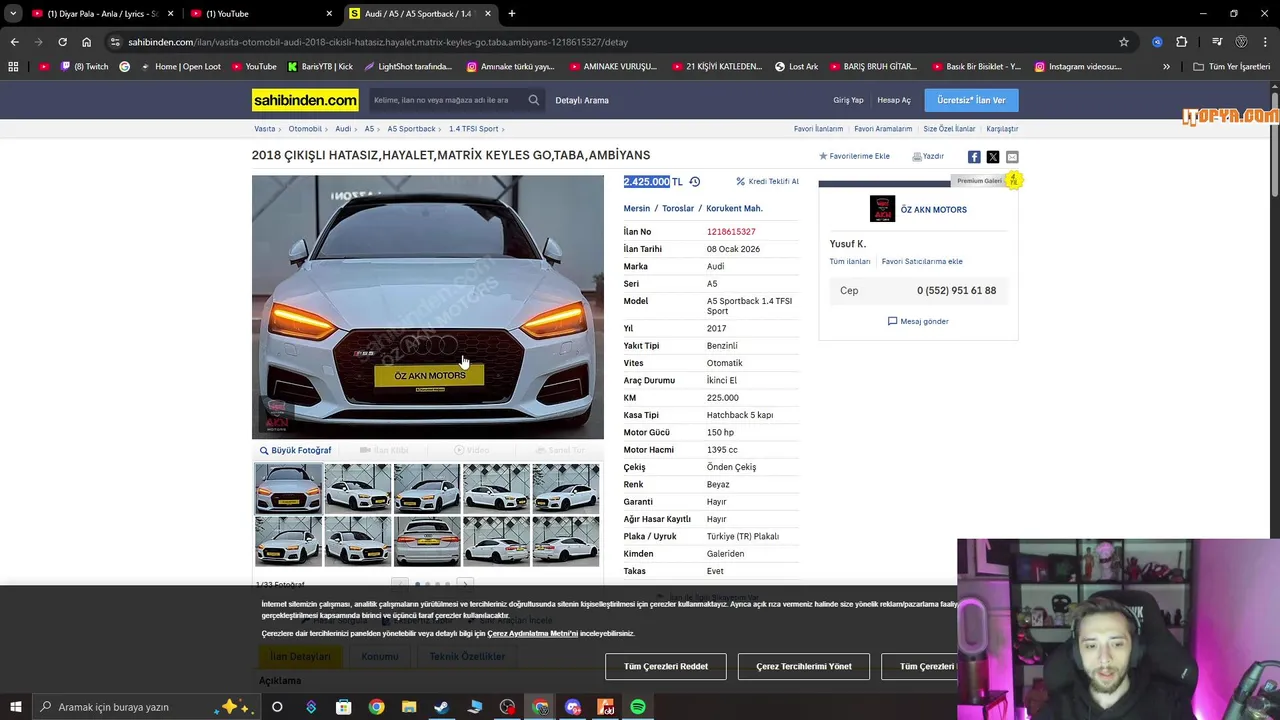Open Tüm Yer İşaretleri bookmarks folder

[x=1232, y=67]
